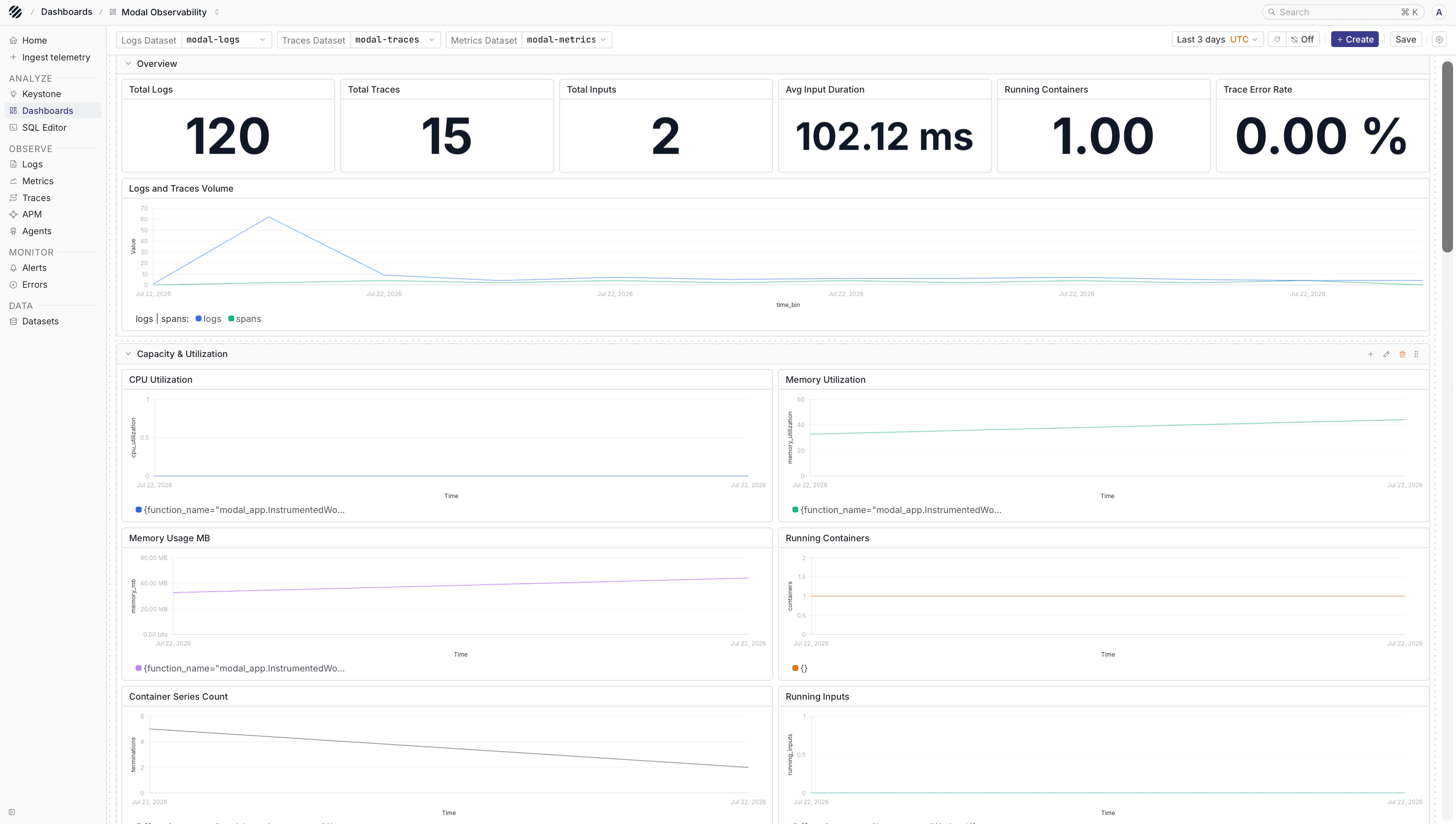The height and width of the screenshot is (824, 1456).
Task: Click the Datasets database icon
Action: pyautogui.click(x=13, y=321)
